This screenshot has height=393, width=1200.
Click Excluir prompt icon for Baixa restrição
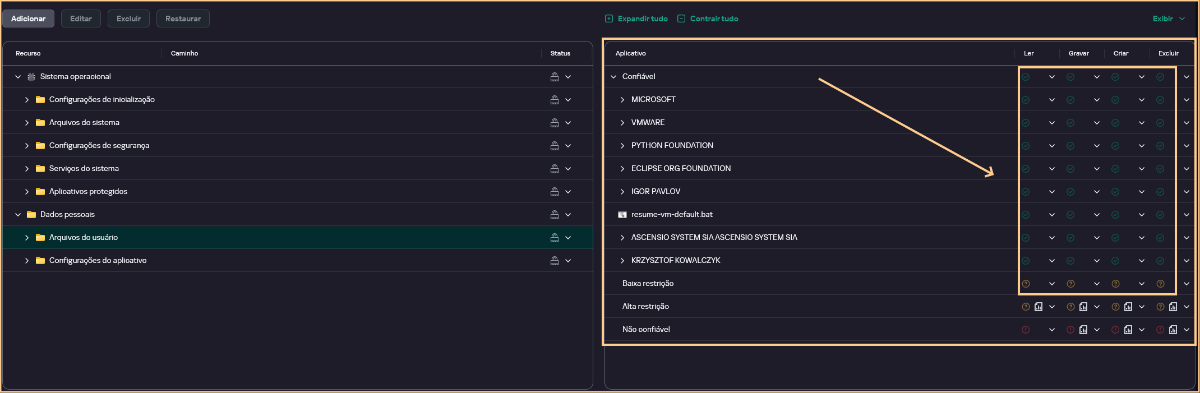(1160, 284)
